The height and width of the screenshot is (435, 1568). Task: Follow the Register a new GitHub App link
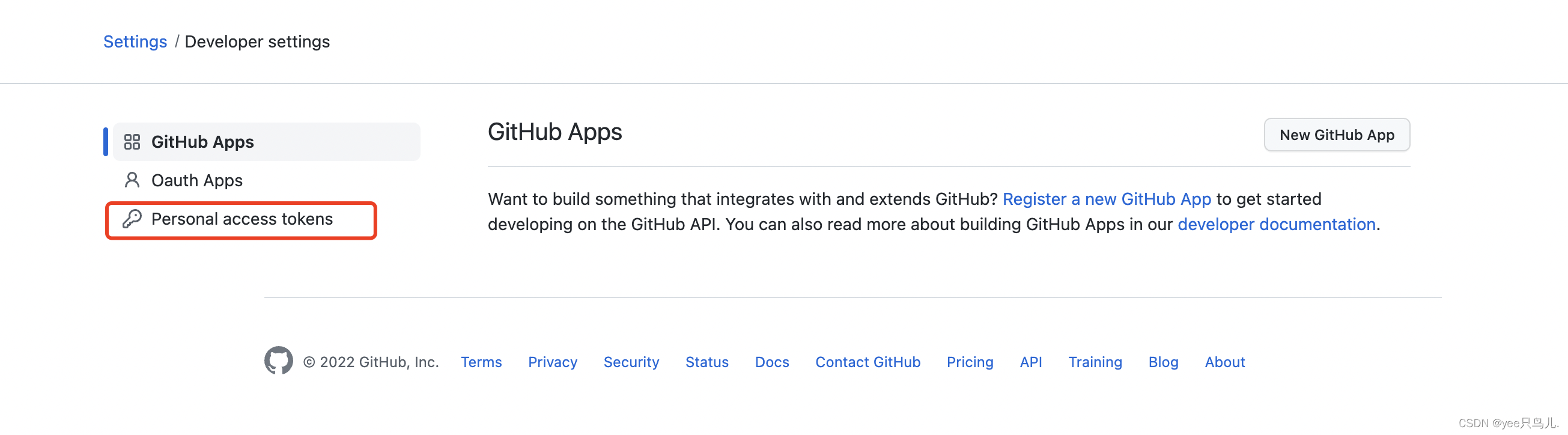click(1107, 199)
